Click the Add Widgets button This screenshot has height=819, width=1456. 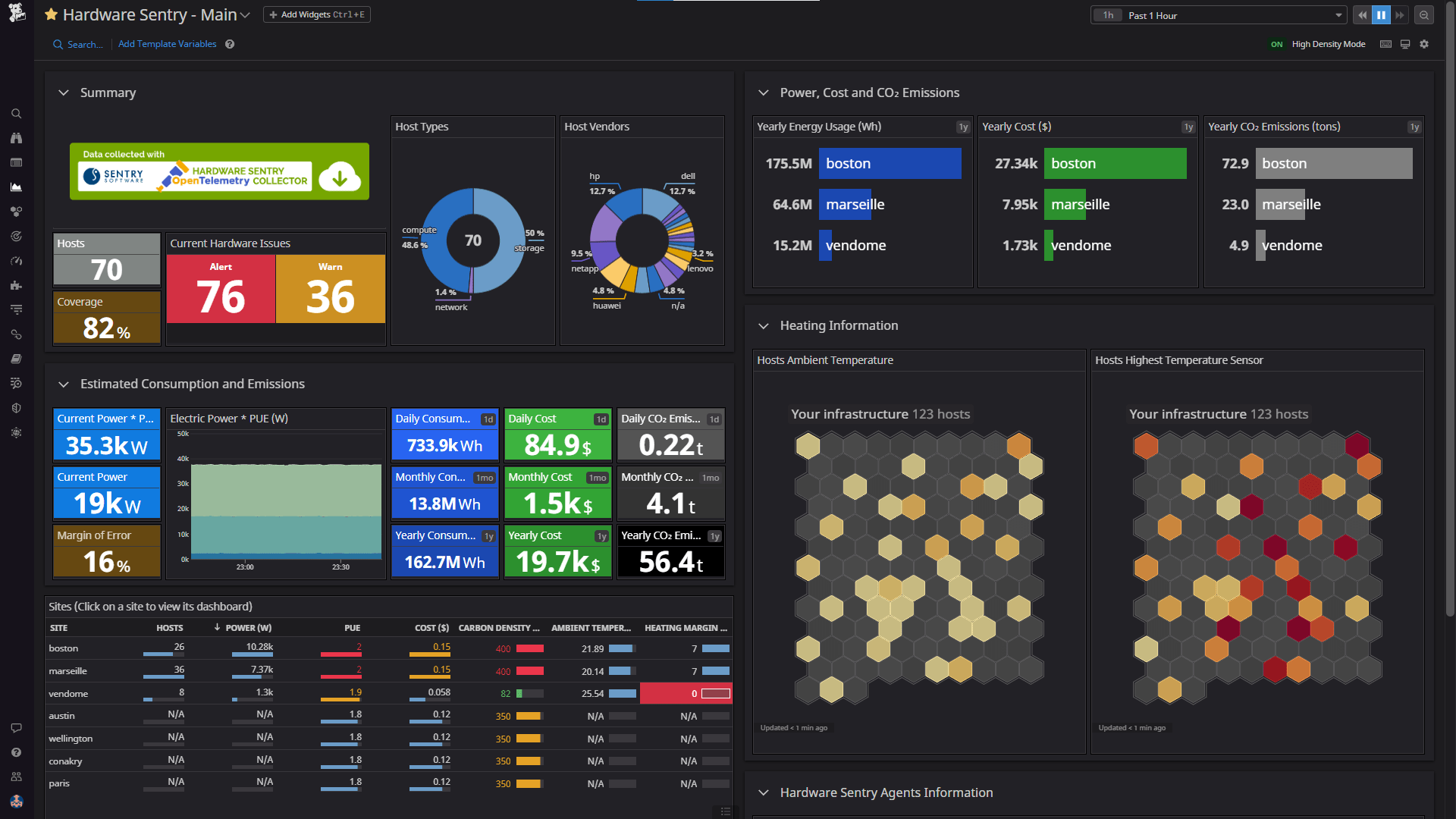coord(316,14)
